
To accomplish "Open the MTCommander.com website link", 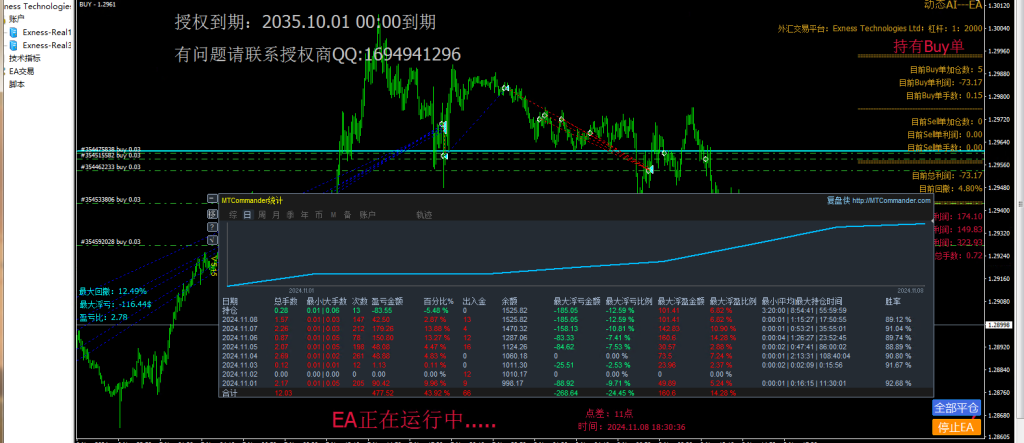I will pyautogui.click(x=892, y=200).
